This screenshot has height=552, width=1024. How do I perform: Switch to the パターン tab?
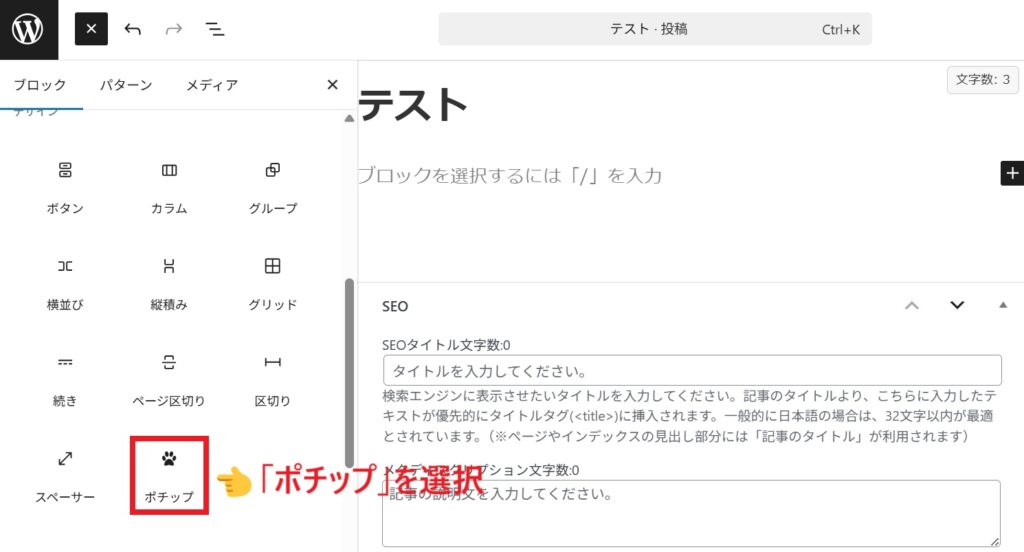[126, 85]
